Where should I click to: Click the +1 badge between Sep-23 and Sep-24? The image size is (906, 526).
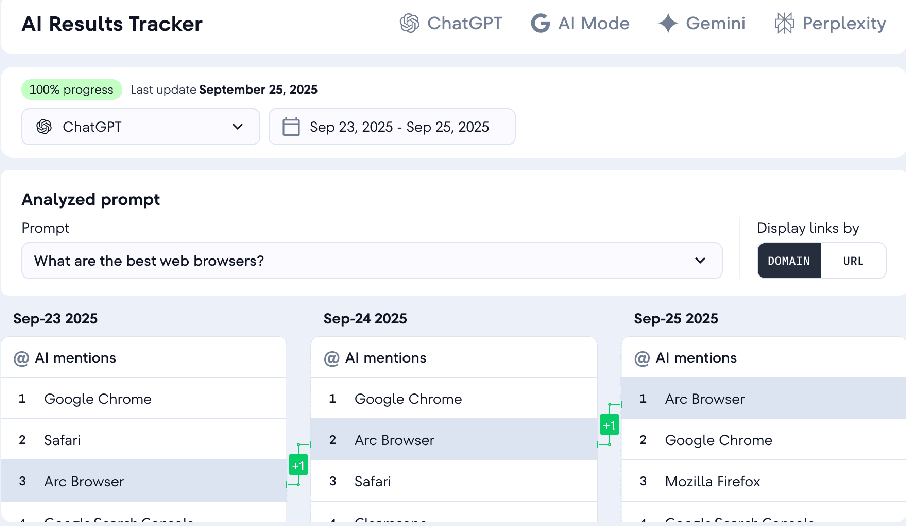[298, 465]
